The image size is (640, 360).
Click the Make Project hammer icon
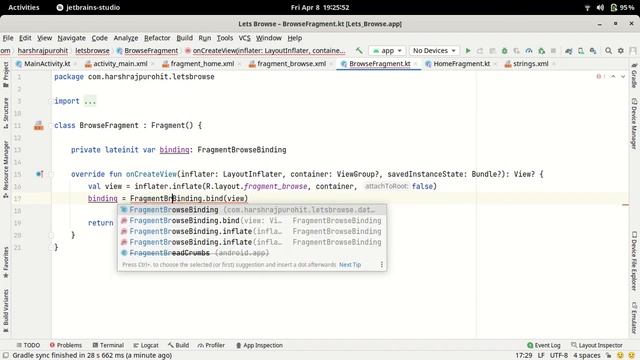pyautogui.click(x=359, y=51)
